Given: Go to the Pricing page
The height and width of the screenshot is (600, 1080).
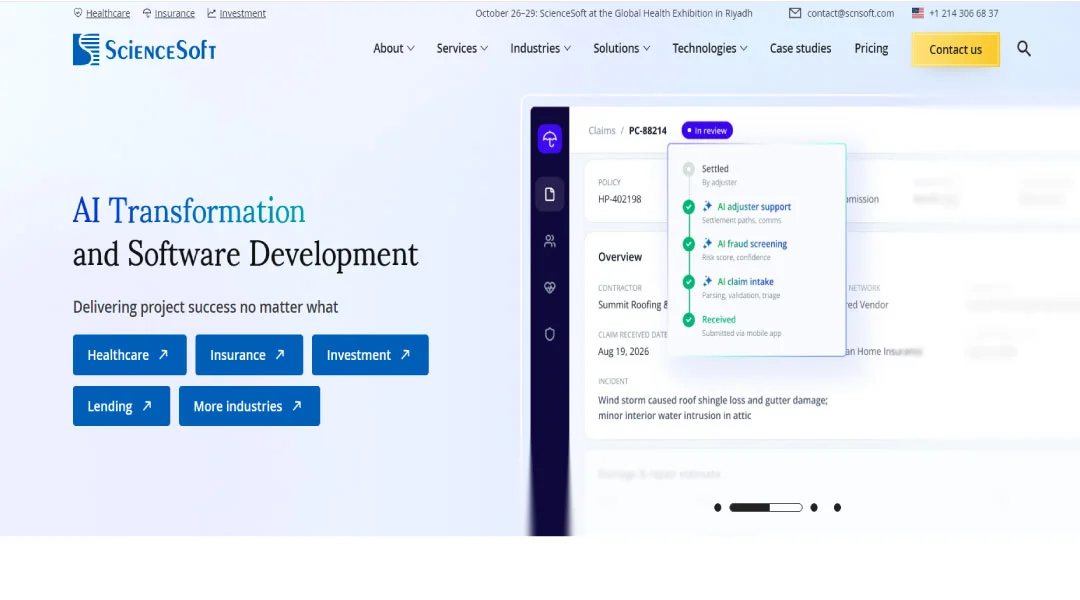Looking at the screenshot, I should (x=871, y=48).
